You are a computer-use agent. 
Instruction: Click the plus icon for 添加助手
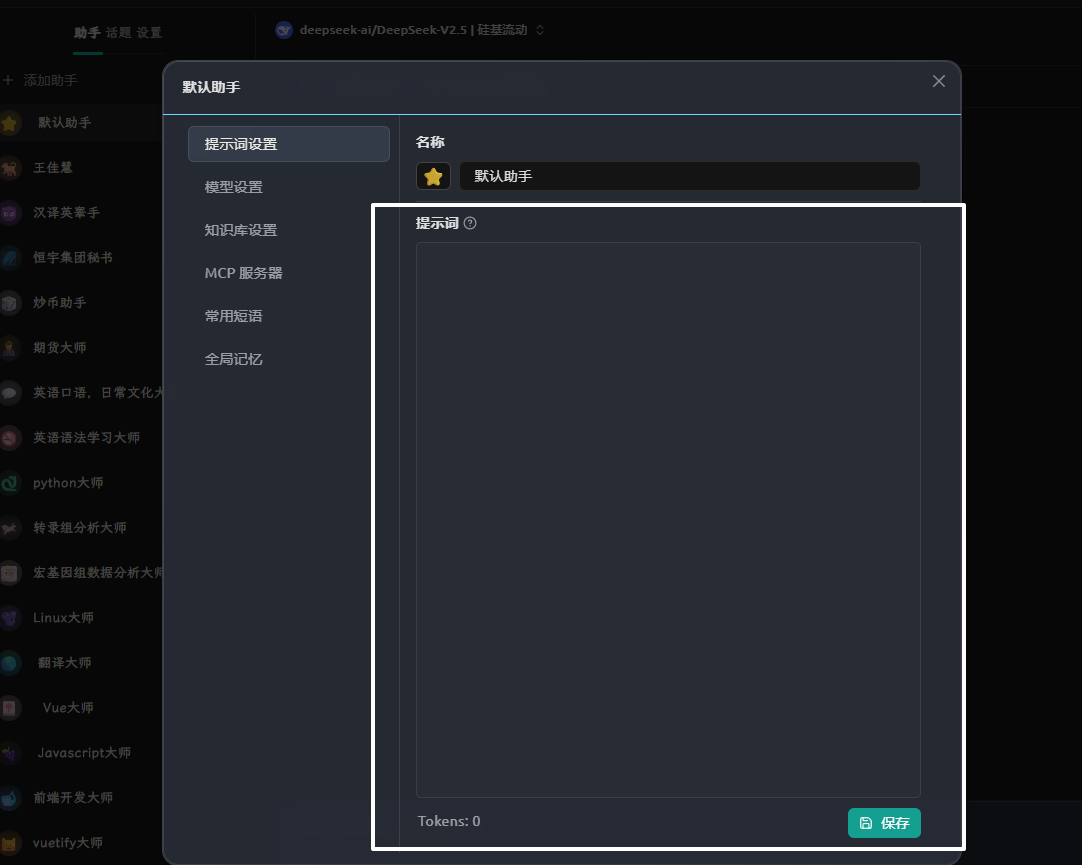[x=8, y=80]
